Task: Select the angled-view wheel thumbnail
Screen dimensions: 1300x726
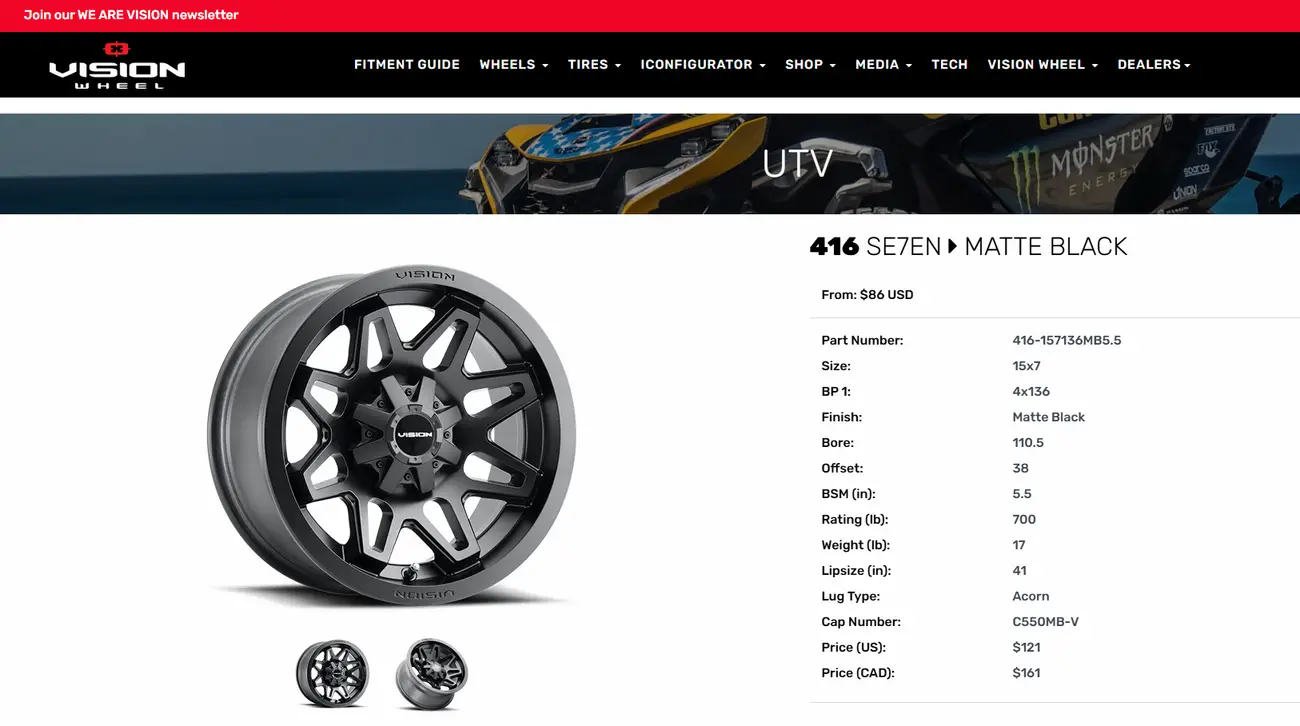Action: 432,675
